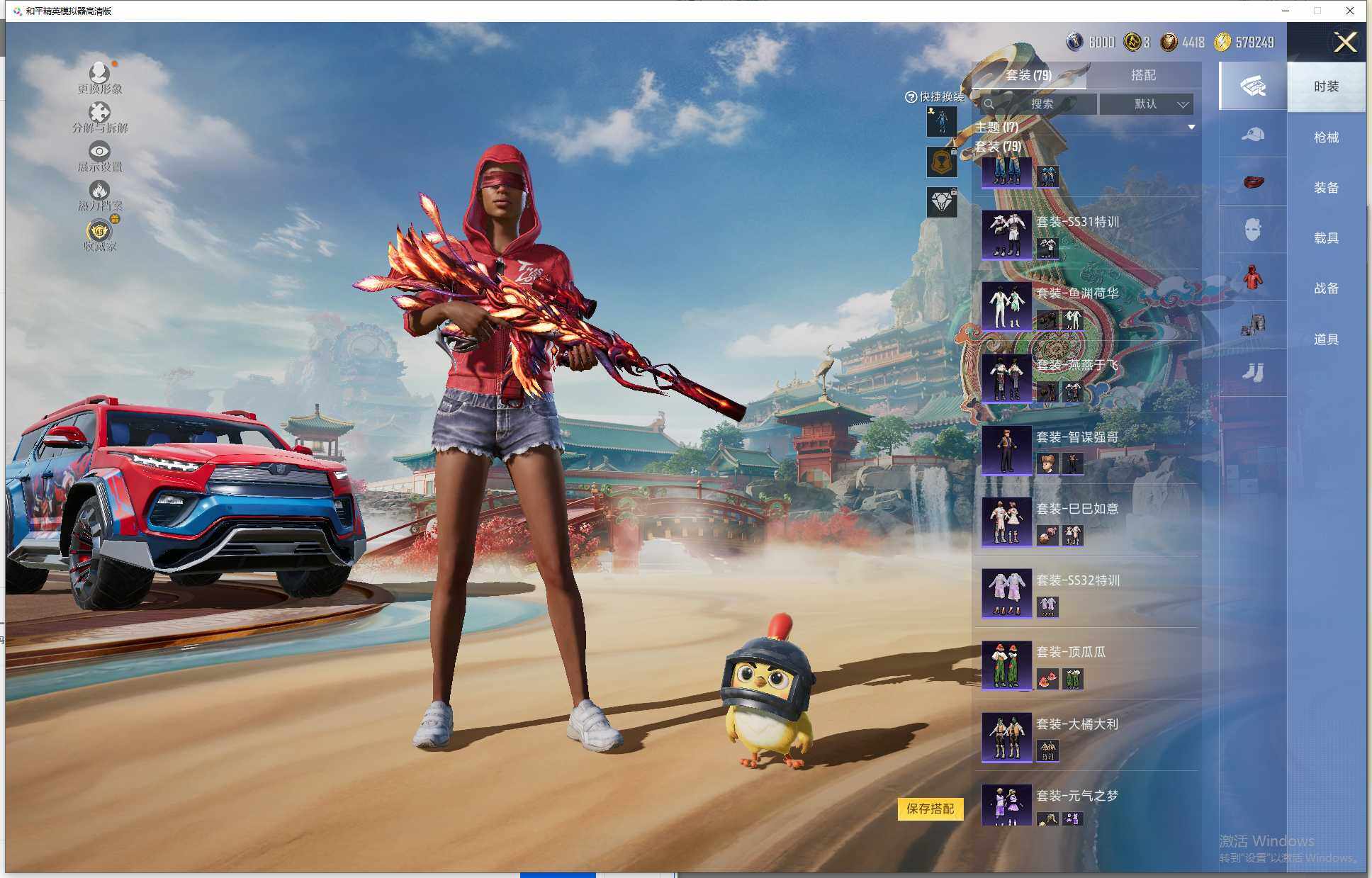The width and height of the screenshot is (1372, 878).
Task: Click the 快捷换装 help question icon
Action: pyautogui.click(x=911, y=97)
